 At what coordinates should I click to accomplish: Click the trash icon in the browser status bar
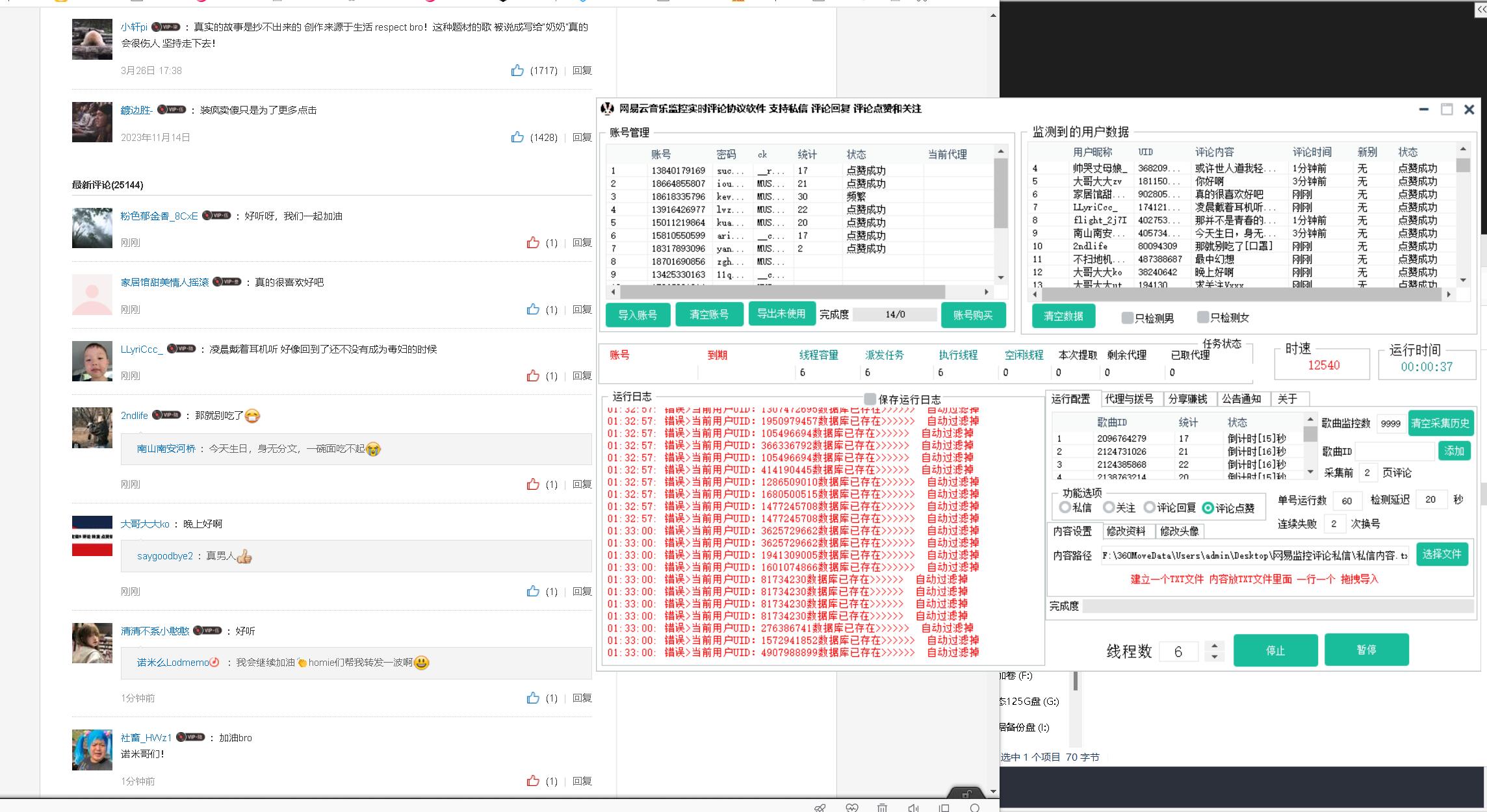[882, 807]
